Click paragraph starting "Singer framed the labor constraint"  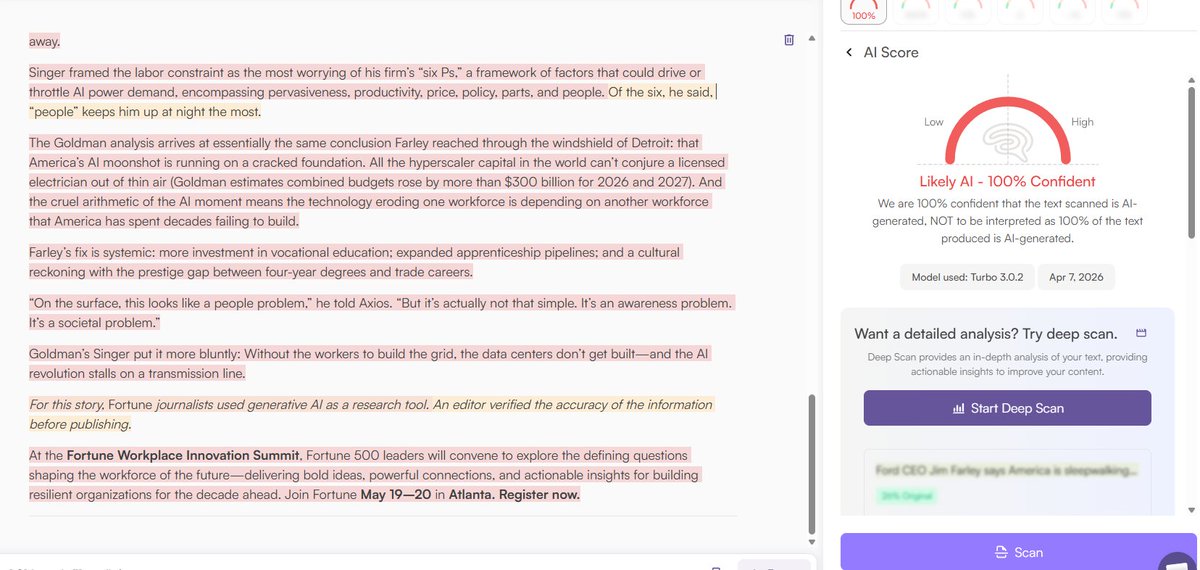click(x=371, y=92)
